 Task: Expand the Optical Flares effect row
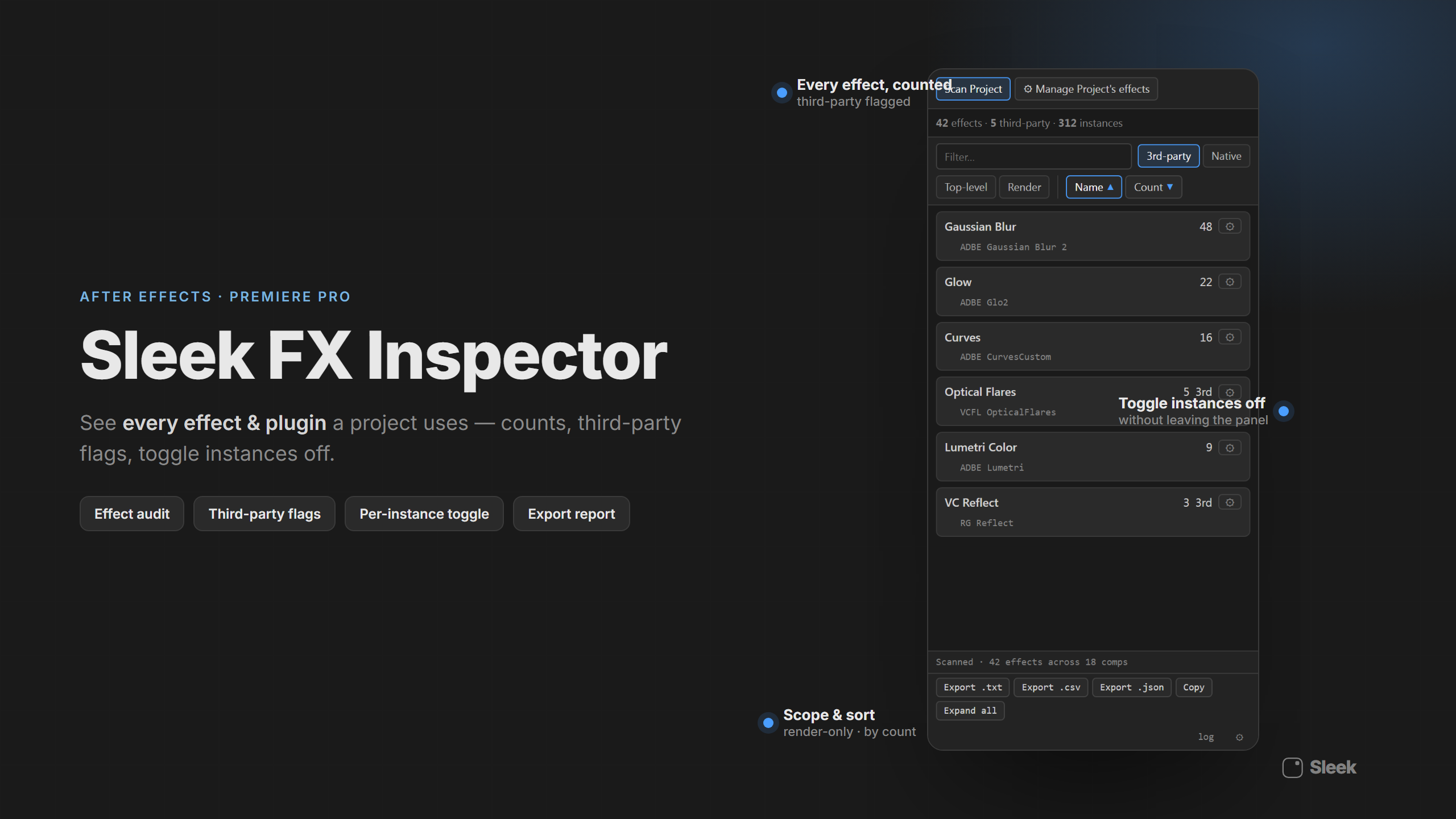(1093, 401)
